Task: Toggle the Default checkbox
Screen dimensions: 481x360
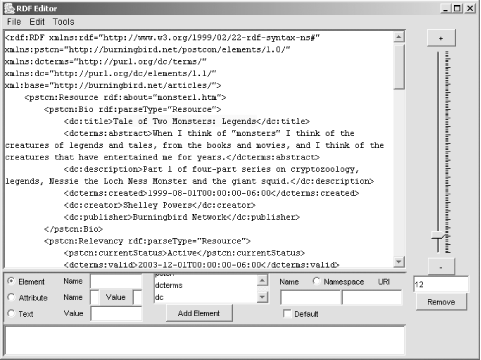Action: (x=287, y=314)
